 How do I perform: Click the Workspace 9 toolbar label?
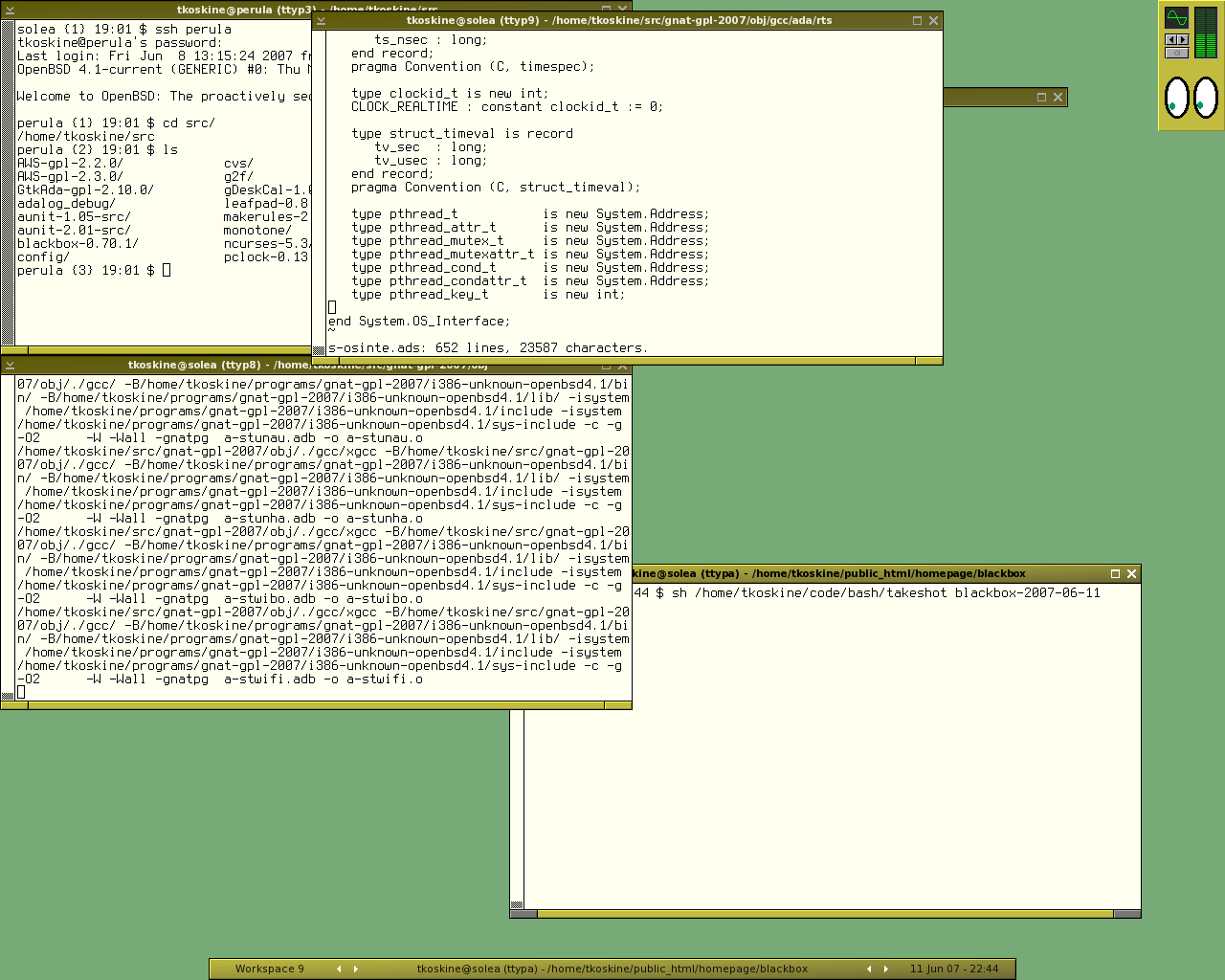[x=270, y=969]
